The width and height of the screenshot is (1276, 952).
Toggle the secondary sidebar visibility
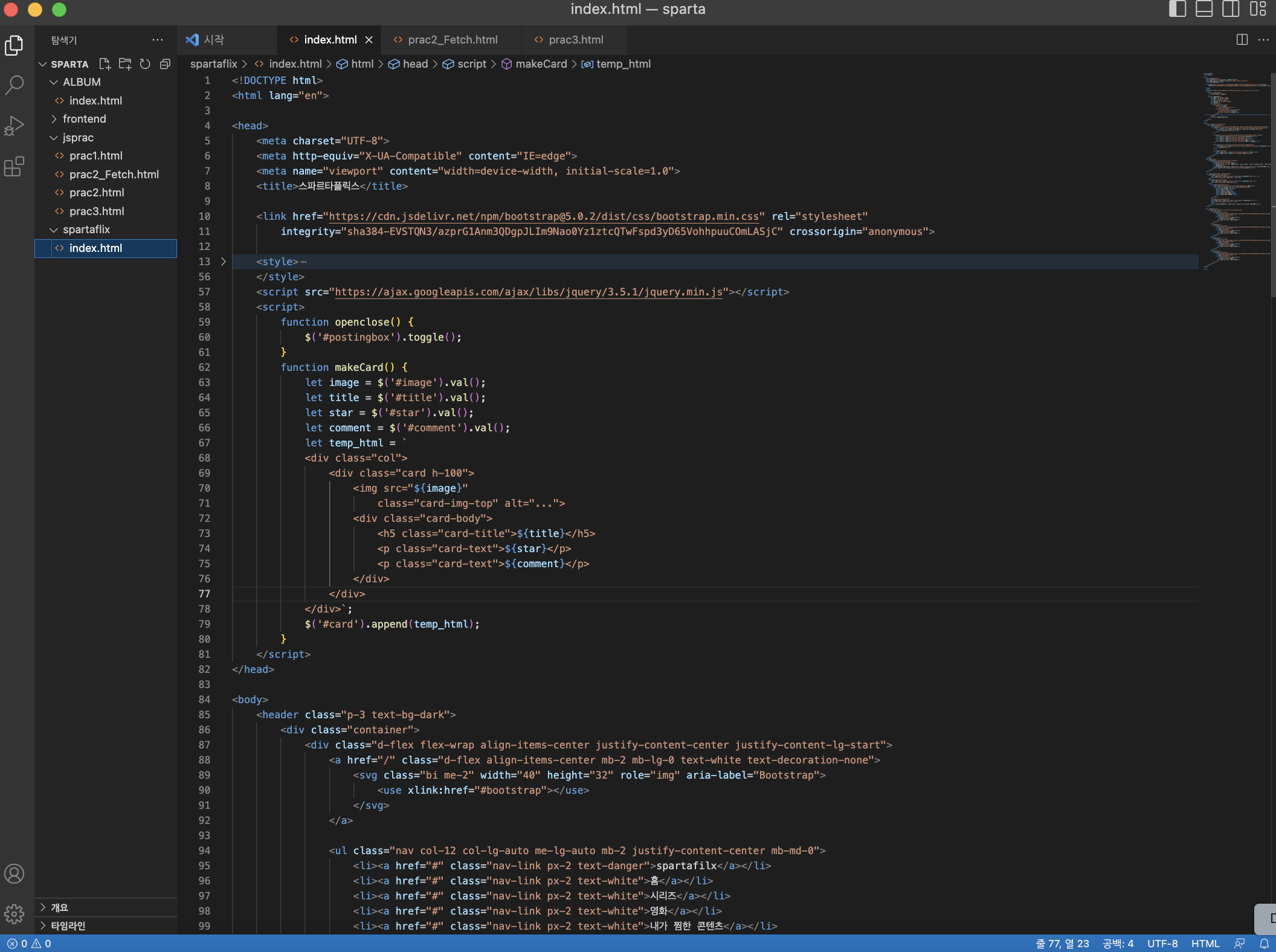(x=1231, y=9)
